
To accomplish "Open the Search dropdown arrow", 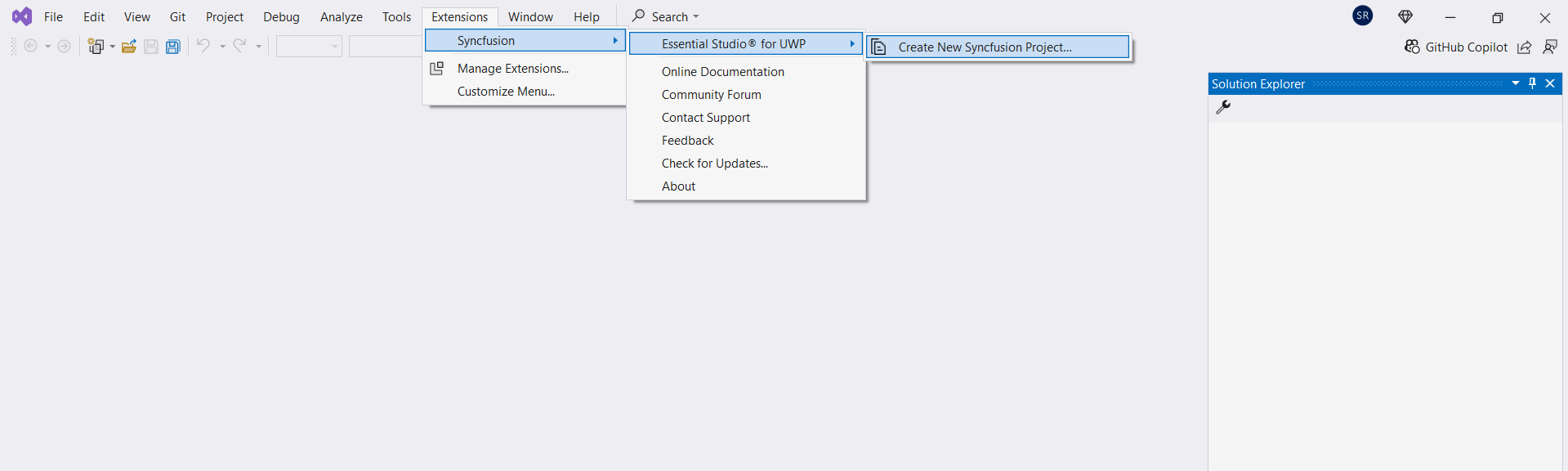I will [696, 17].
